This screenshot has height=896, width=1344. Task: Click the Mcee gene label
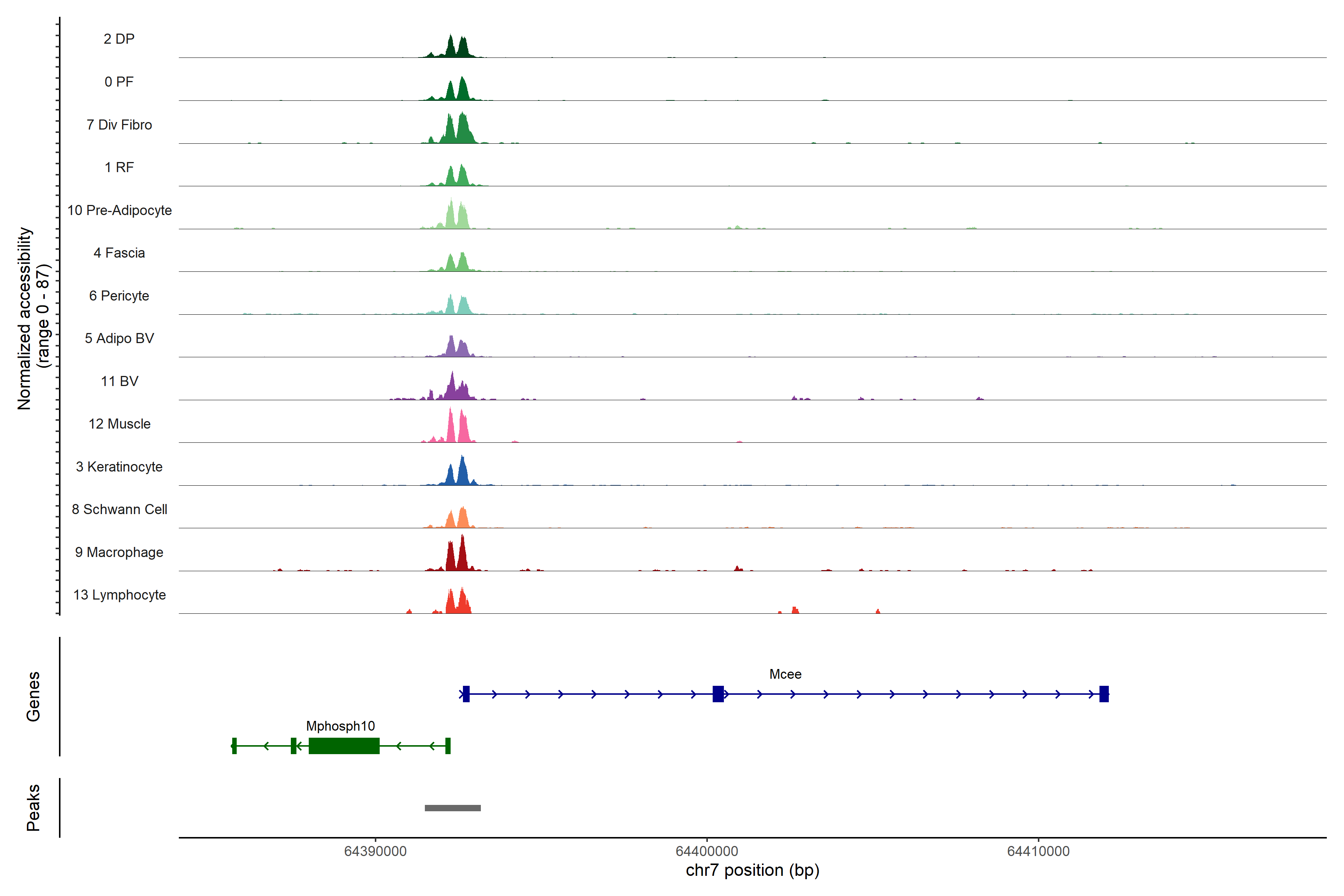tap(785, 674)
